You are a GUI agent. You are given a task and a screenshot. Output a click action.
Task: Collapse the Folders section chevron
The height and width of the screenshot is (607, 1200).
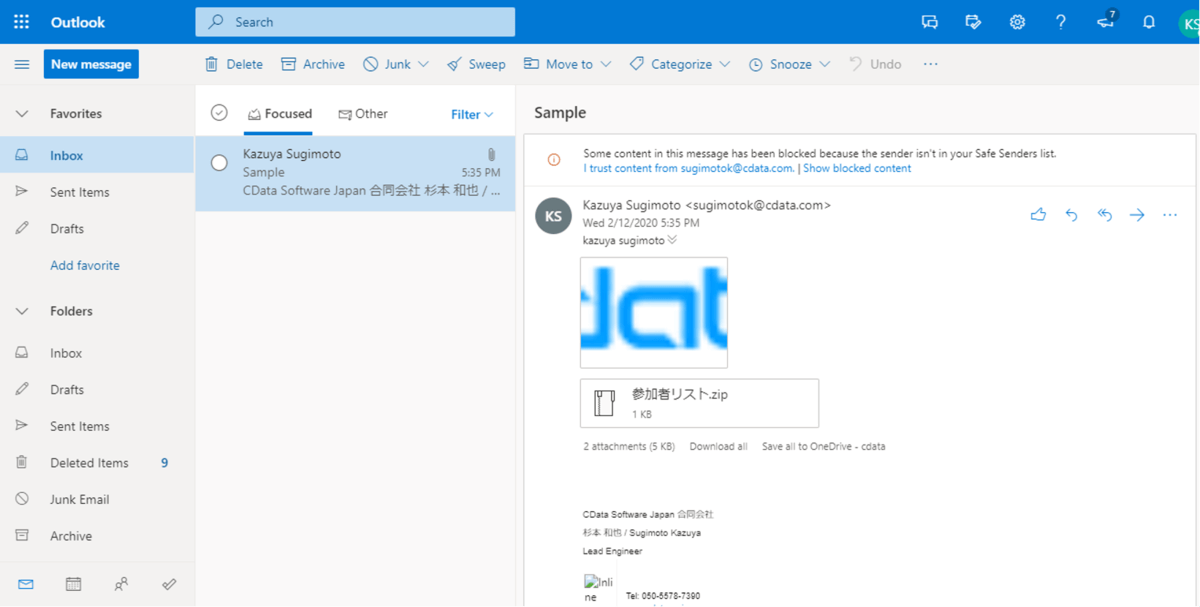pyautogui.click(x=22, y=312)
